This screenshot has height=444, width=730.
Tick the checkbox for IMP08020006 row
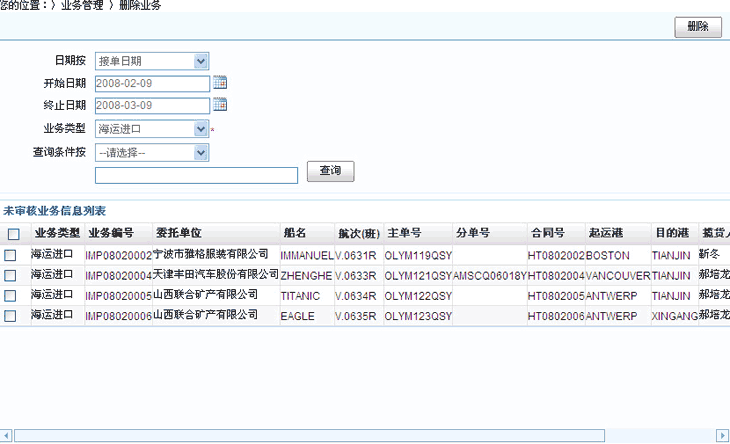[x=10, y=316]
